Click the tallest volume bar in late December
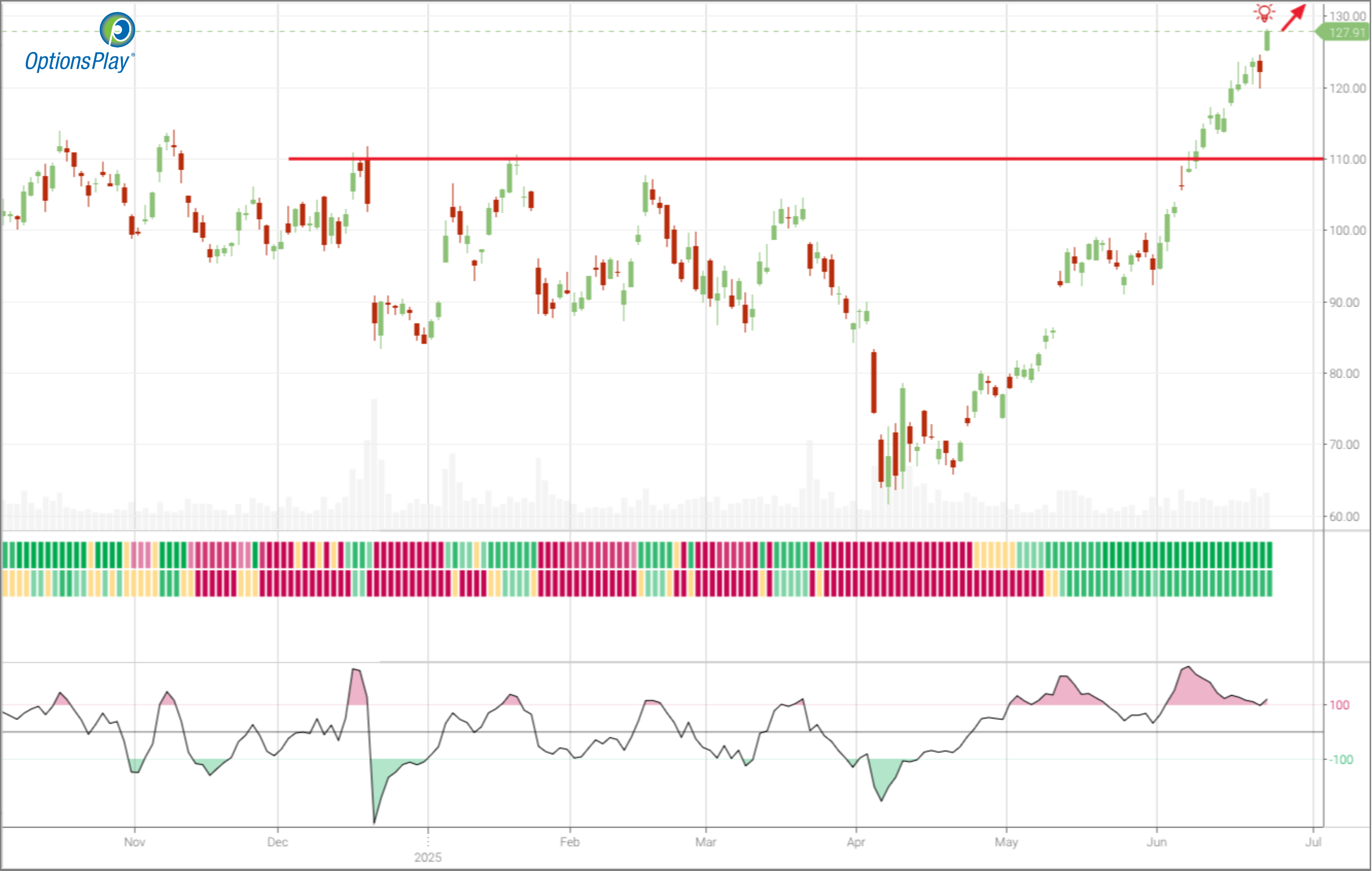1372x871 pixels. [x=375, y=463]
